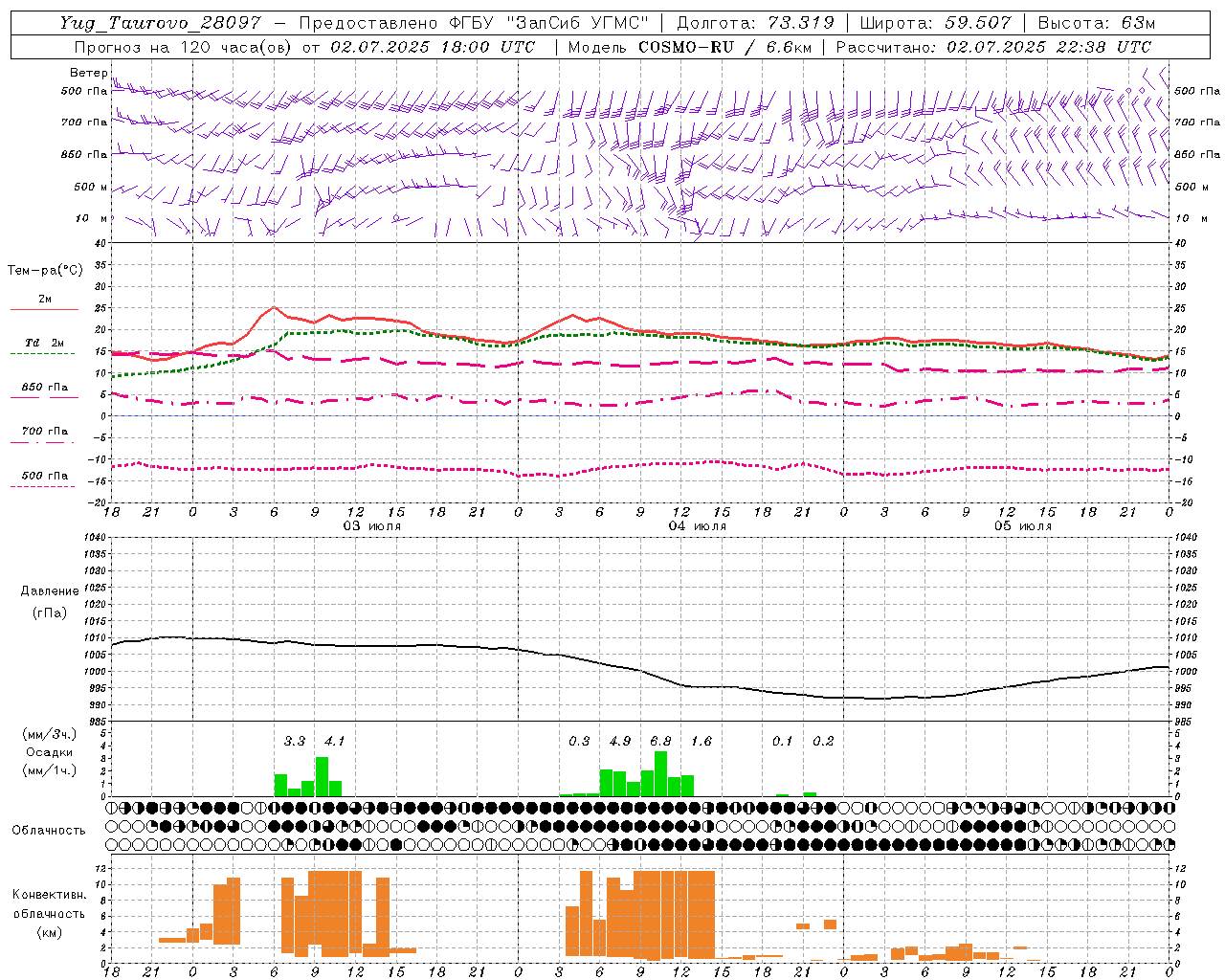Click the 0.1 precipitation total value

tap(783, 742)
